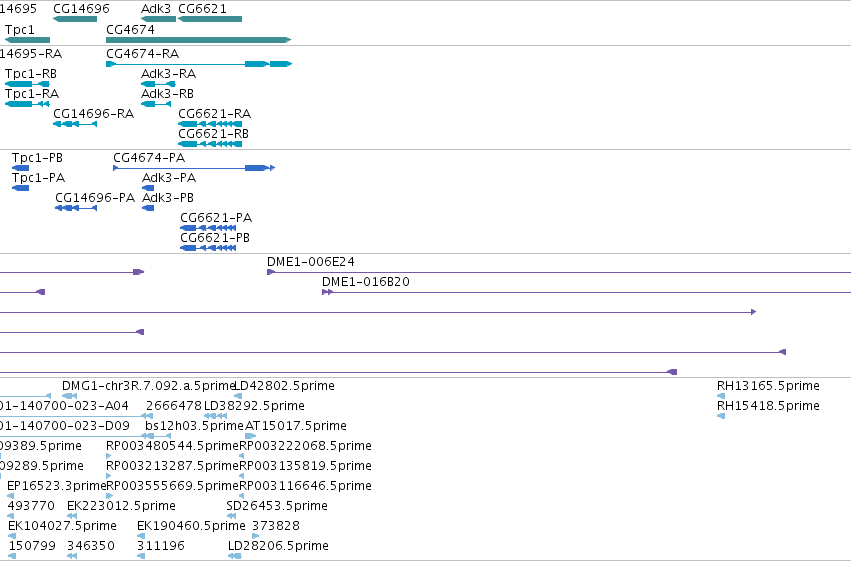Select the EK104027.5prime EST label

[62, 526]
